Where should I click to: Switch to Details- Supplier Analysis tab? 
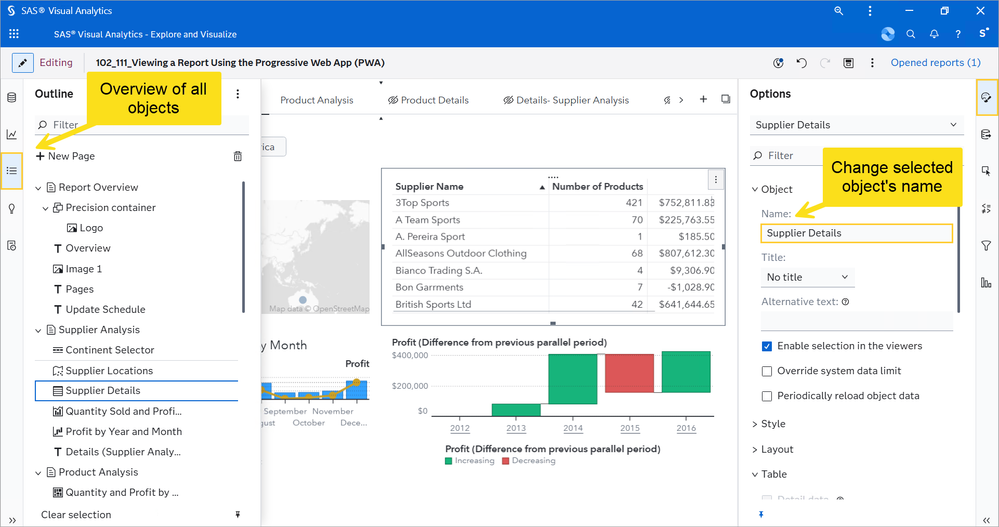(566, 100)
